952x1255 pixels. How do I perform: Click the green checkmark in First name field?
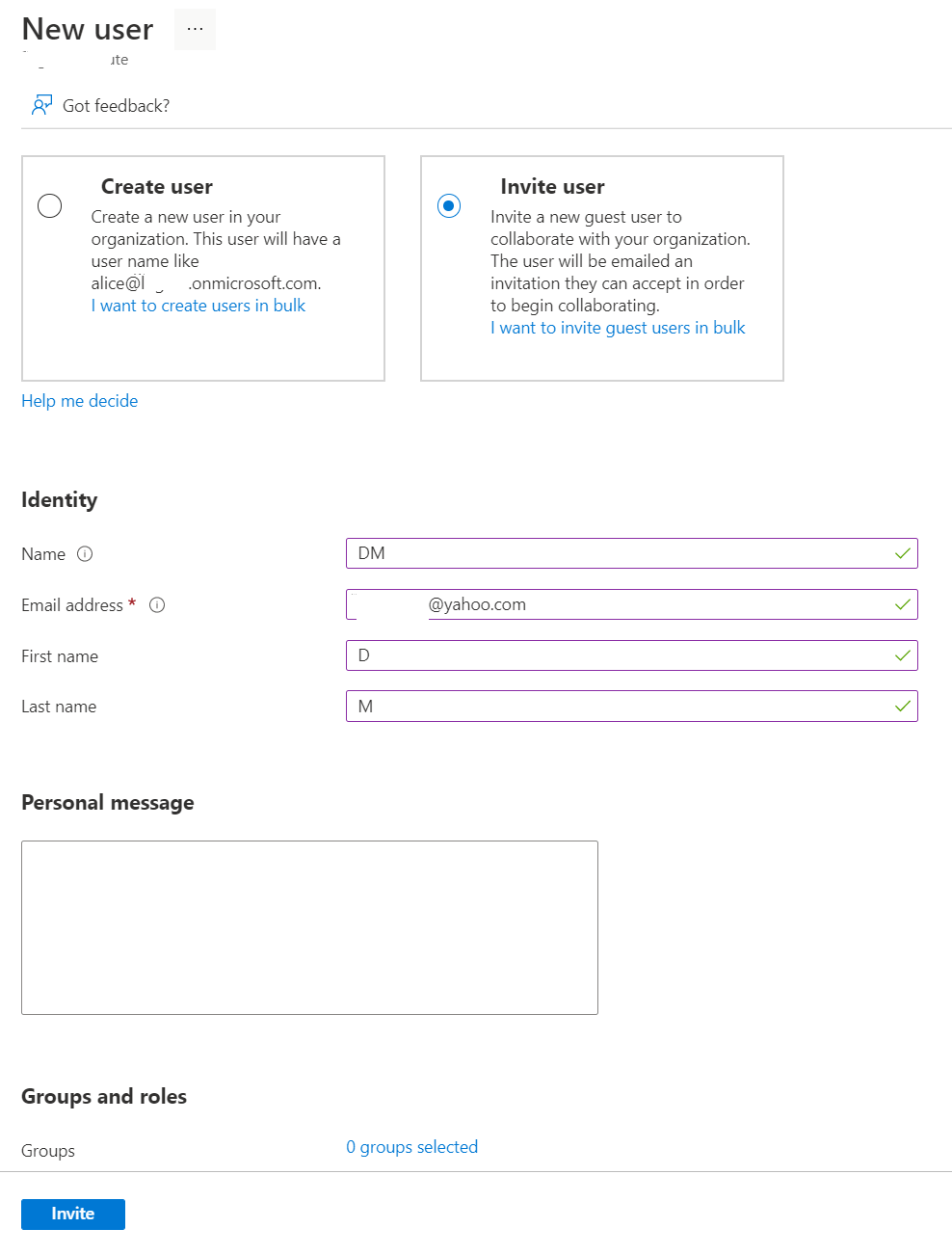[903, 655]
